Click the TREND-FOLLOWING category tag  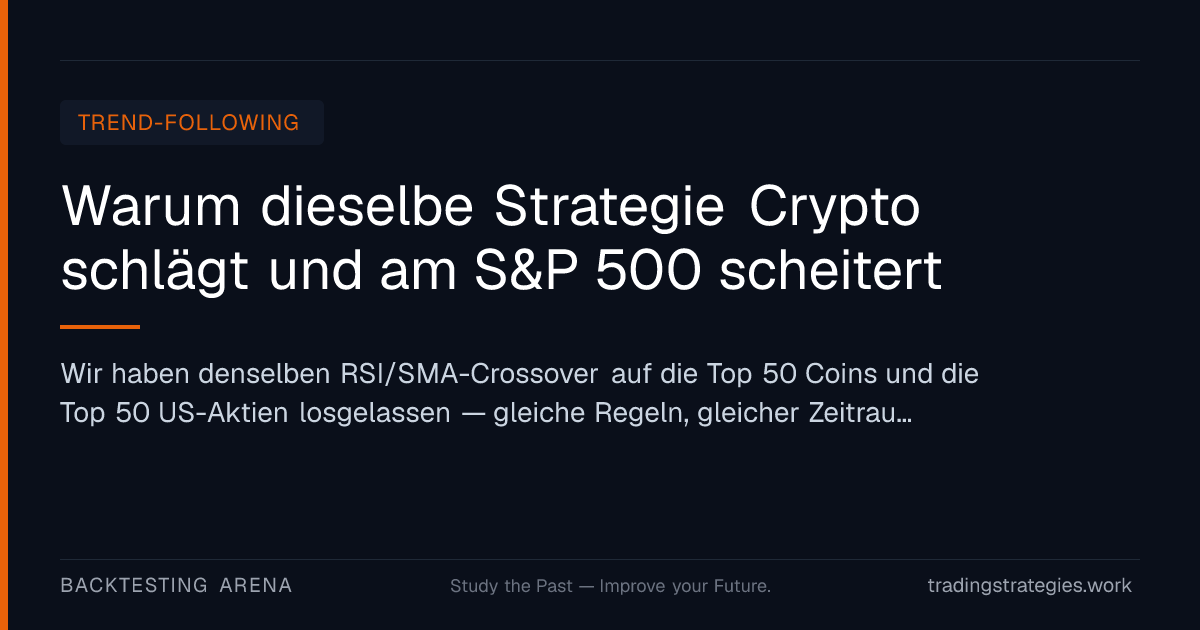(x=191, y=122)
